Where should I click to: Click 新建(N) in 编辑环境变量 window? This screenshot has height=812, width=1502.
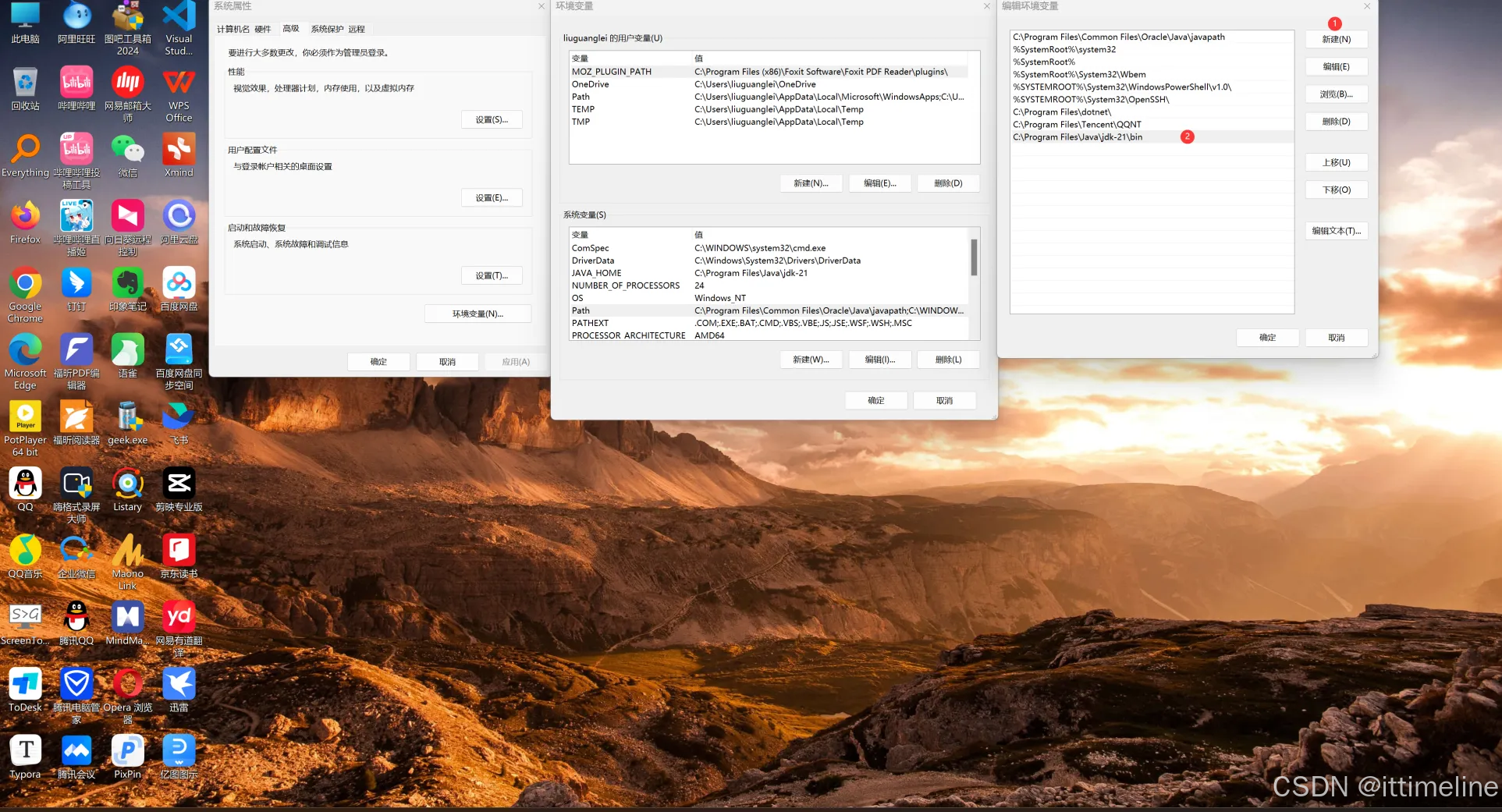(x=1336, y=39)
